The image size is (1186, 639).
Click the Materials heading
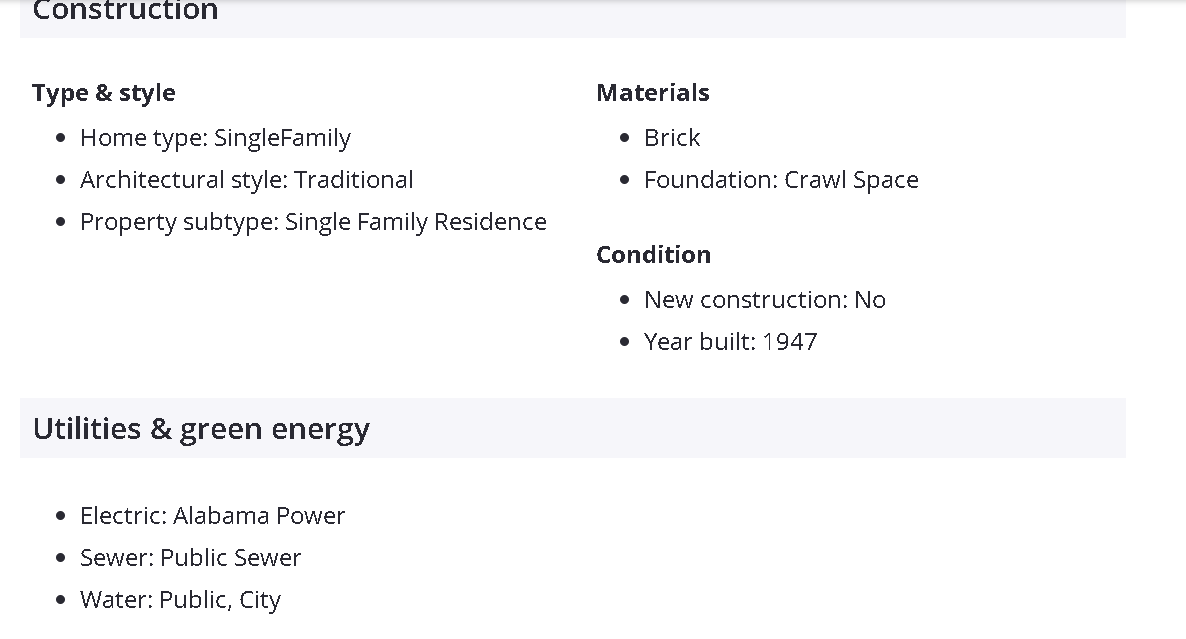(x=653, y=93)
